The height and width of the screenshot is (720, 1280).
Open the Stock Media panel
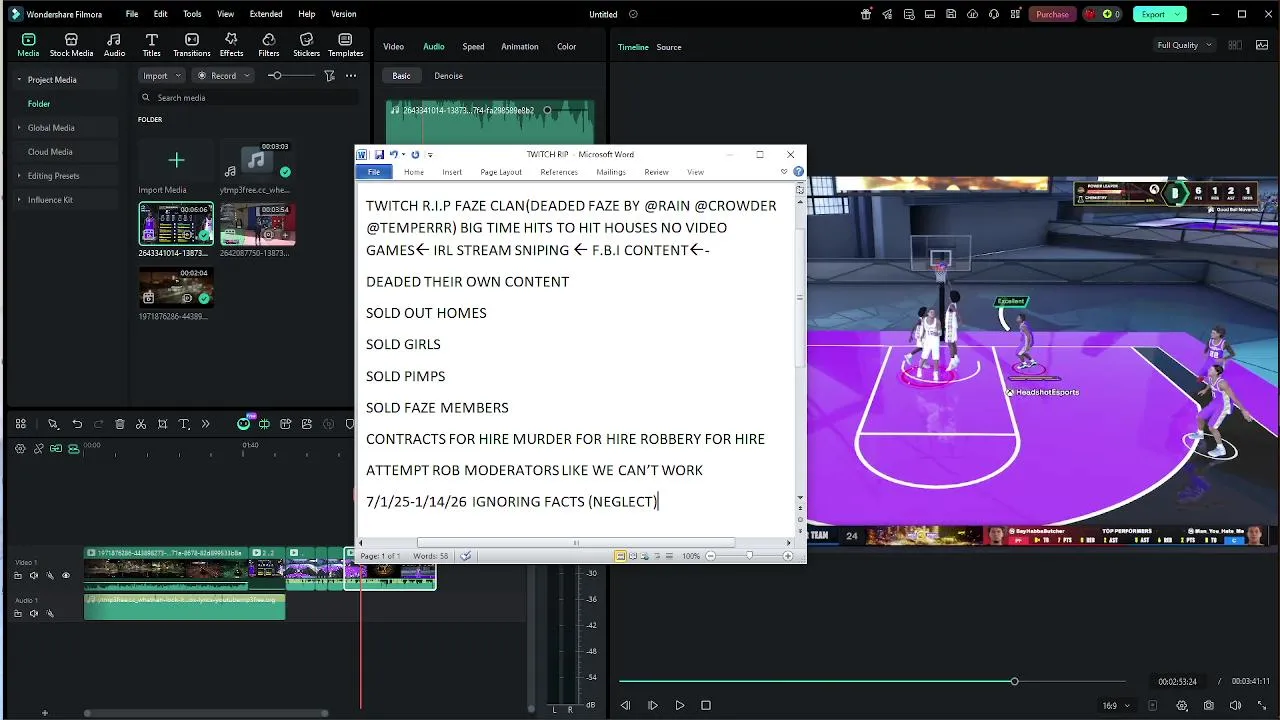coord(71,45)
